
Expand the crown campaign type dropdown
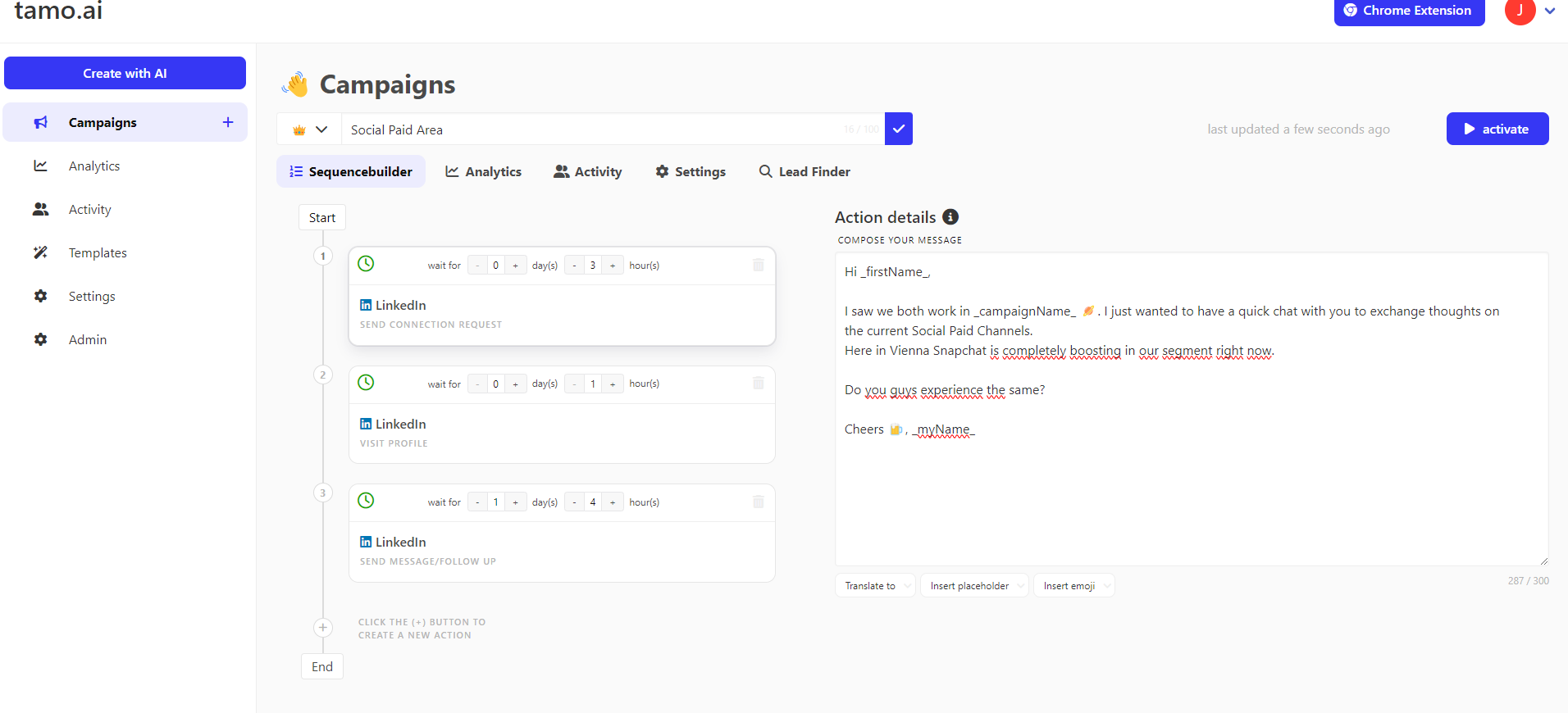coord(310,129)
